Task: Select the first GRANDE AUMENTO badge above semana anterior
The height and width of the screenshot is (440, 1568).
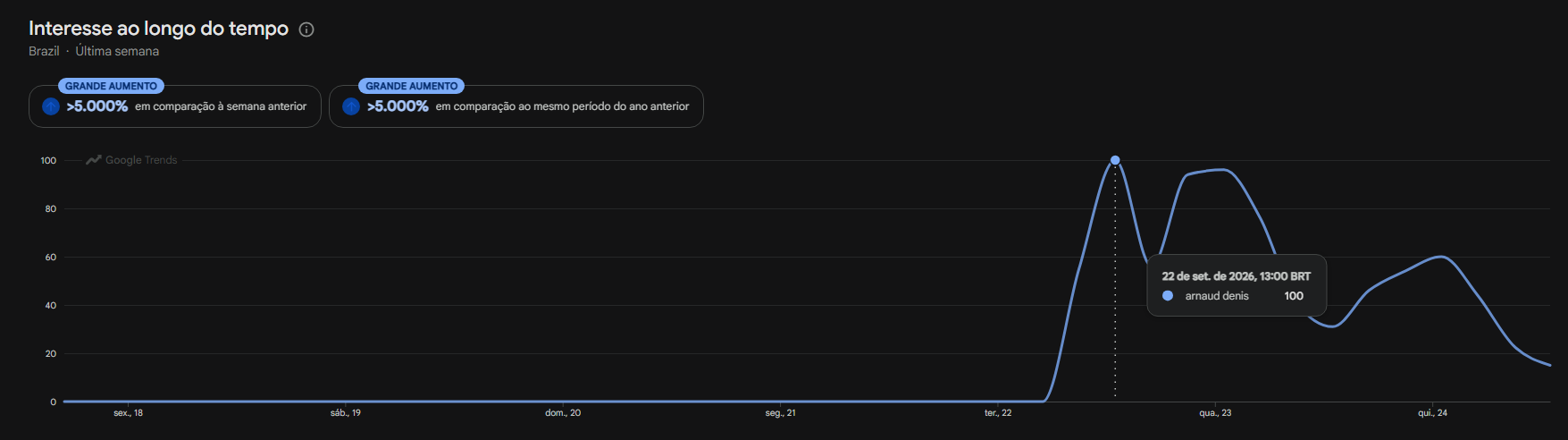Action: point(111,86)
